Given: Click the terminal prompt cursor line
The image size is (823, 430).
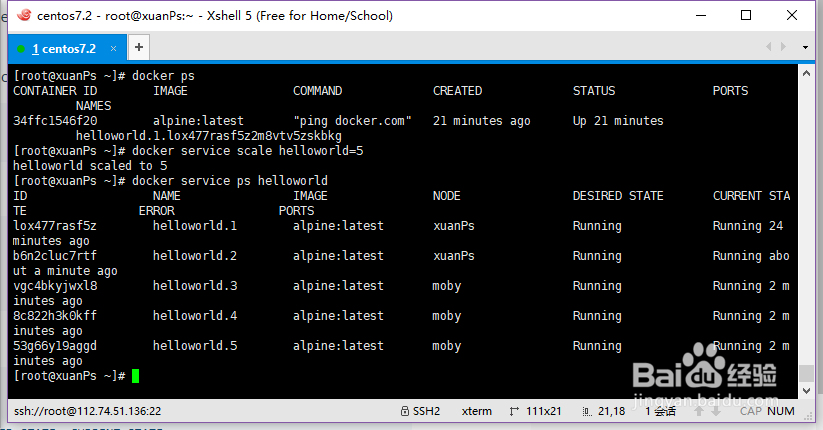Looking at the screenshot, I should pyautogui.click(x=135, y=376).
